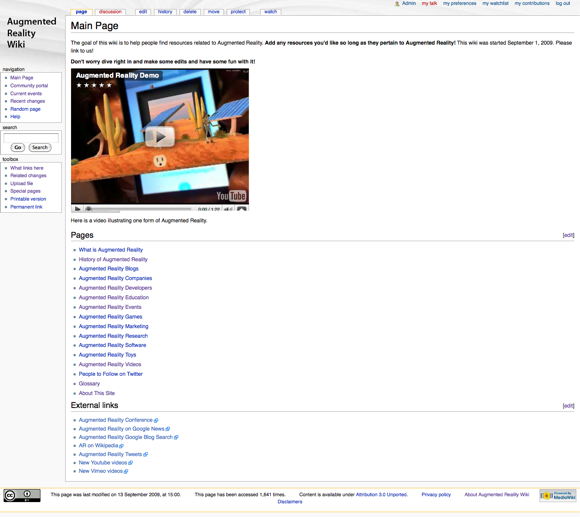
Task: Open the Glossary page
Action: pyautogui.click(x=89, y=384)
